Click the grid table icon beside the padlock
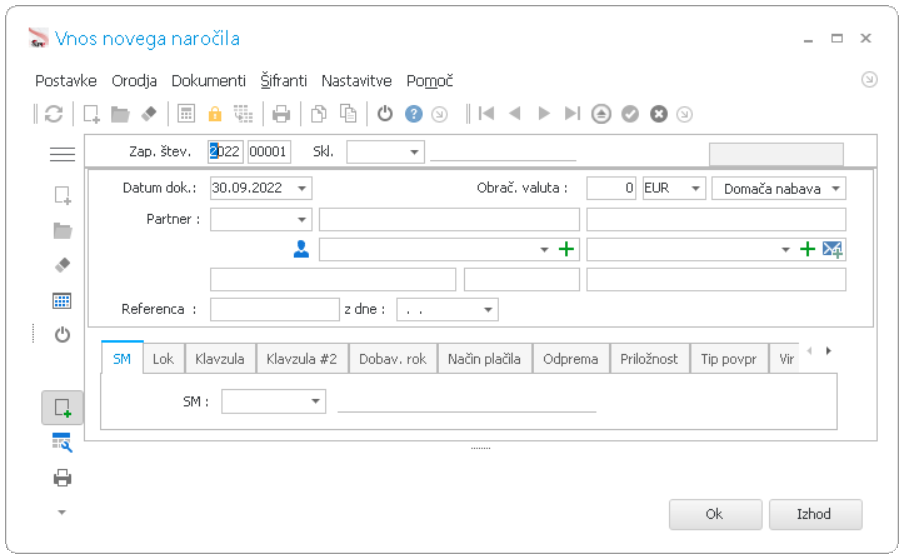 point(243,114)
